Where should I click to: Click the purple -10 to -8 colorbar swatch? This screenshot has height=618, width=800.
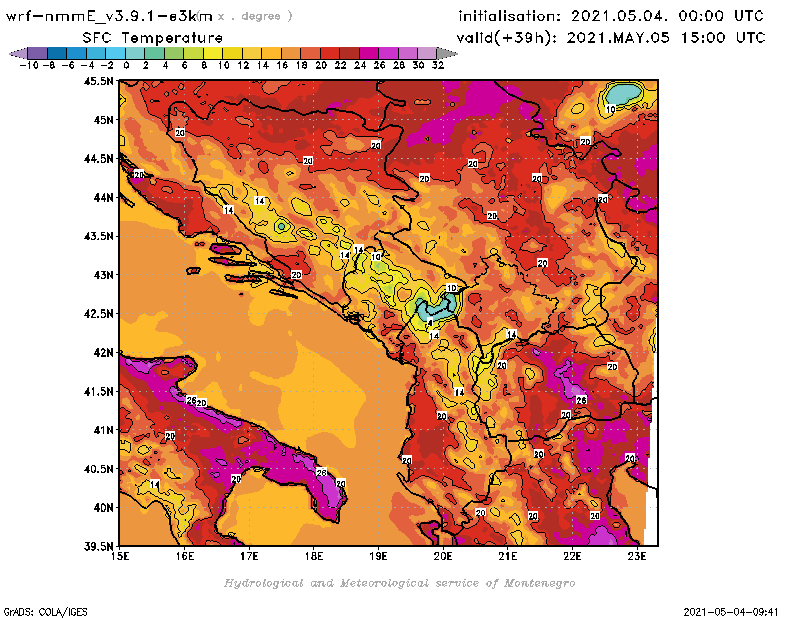[x=38, y=53]
